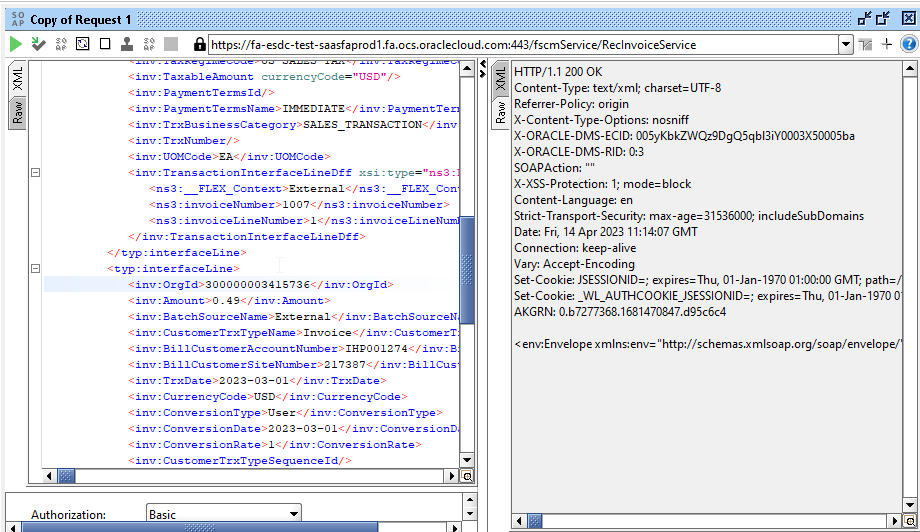Toggle the request/response splitter arrows
The width and height of the screenshot is (920, 532).
point(484,67)
